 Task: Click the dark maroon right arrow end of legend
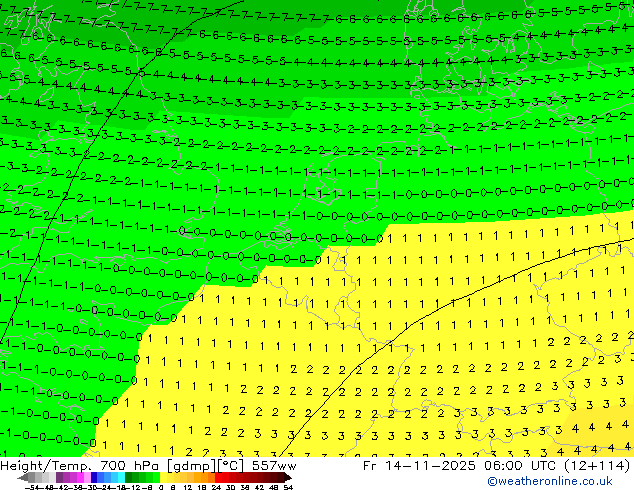point(288,478)
